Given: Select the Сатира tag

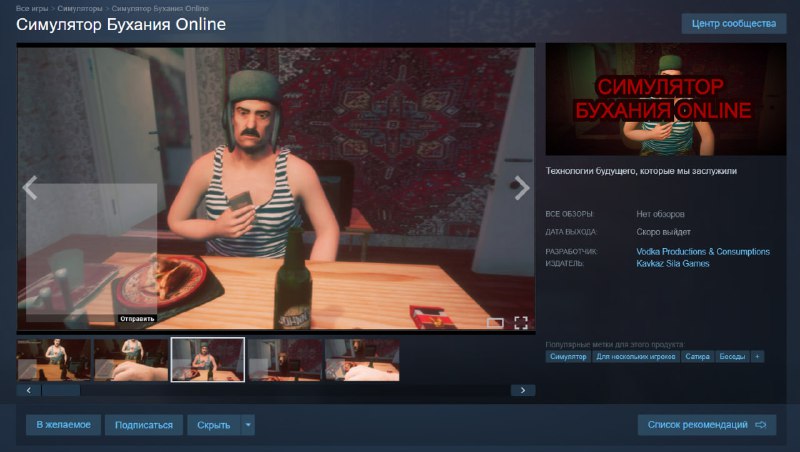Looking at the screenshot, I should [697, 357].
